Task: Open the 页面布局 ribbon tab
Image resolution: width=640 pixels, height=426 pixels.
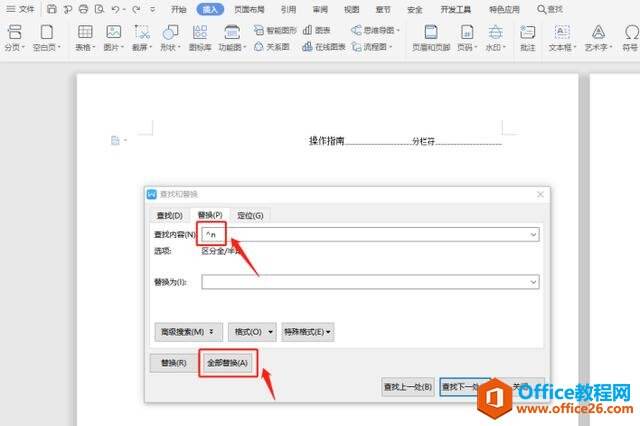Action: click(249, 9)
